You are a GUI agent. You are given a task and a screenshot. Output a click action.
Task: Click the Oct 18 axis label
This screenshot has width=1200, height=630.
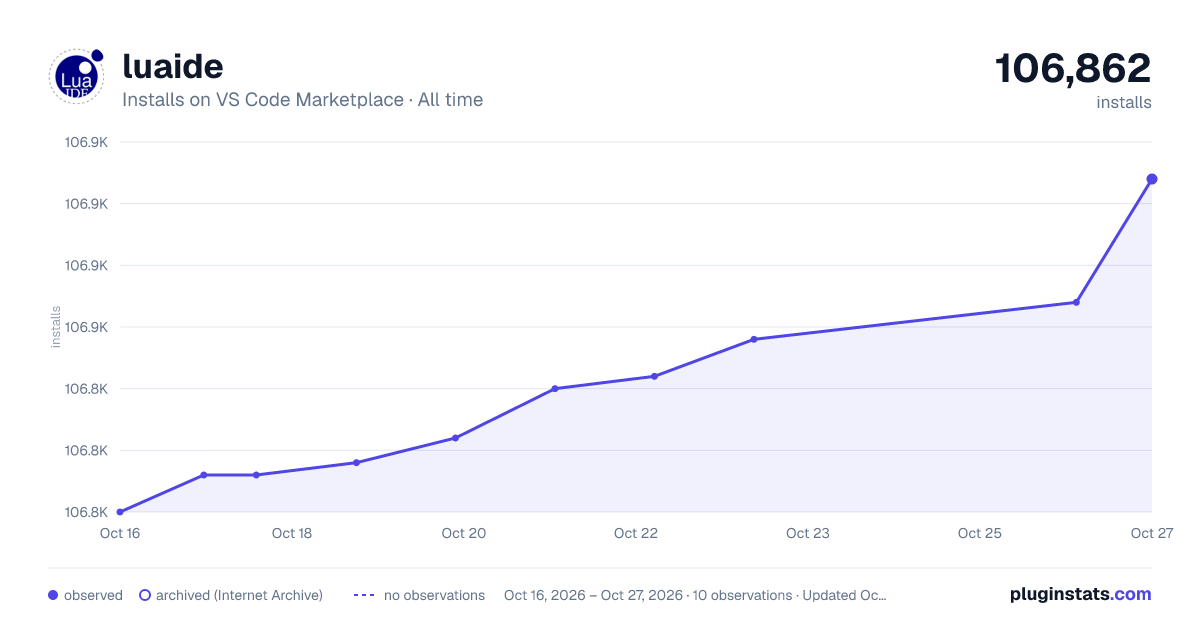[x=292, y=533]
